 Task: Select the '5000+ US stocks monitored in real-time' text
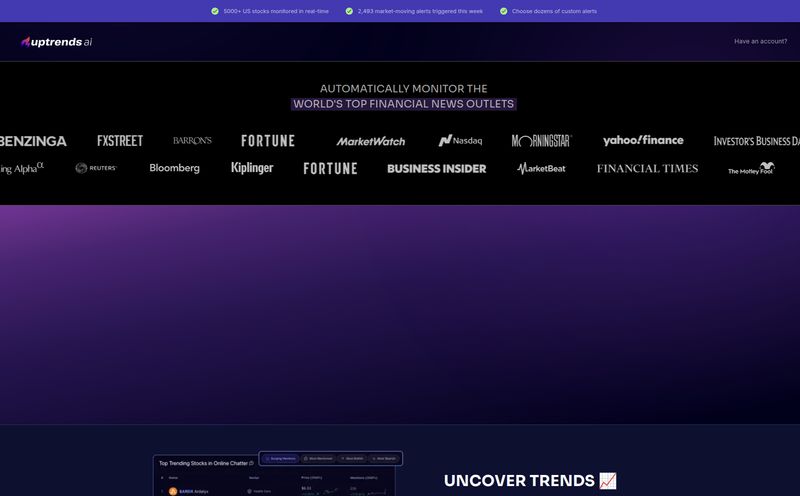[x=276, y=11]
